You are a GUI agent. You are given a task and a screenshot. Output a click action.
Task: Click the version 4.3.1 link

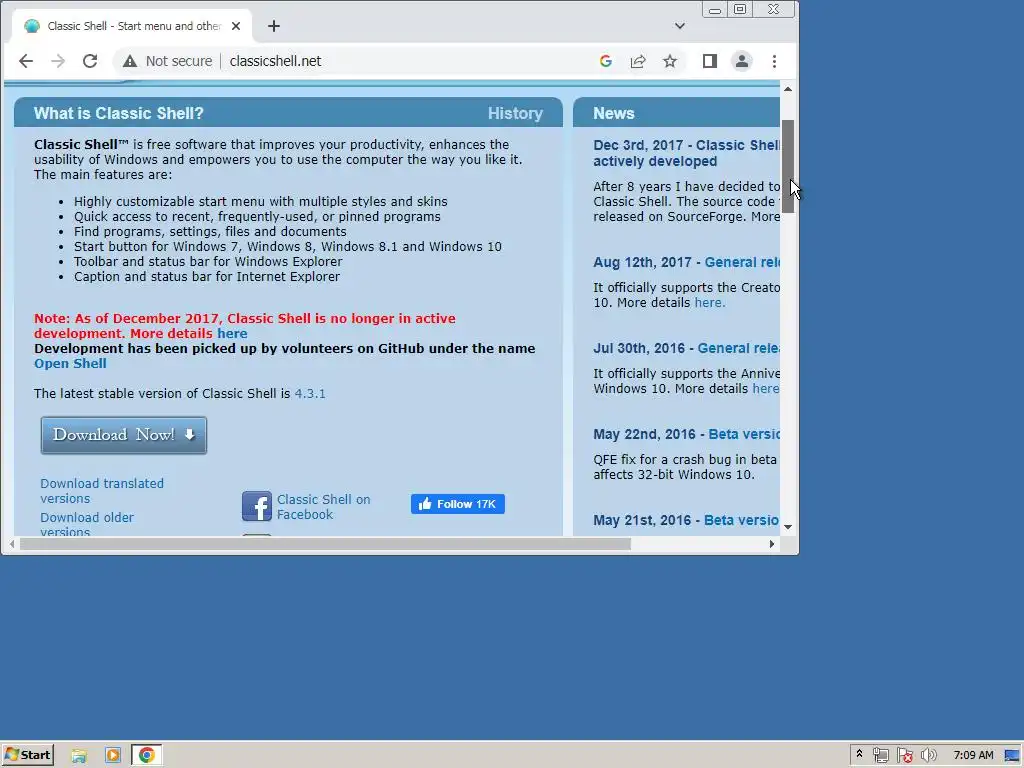(x=310, y=394)
